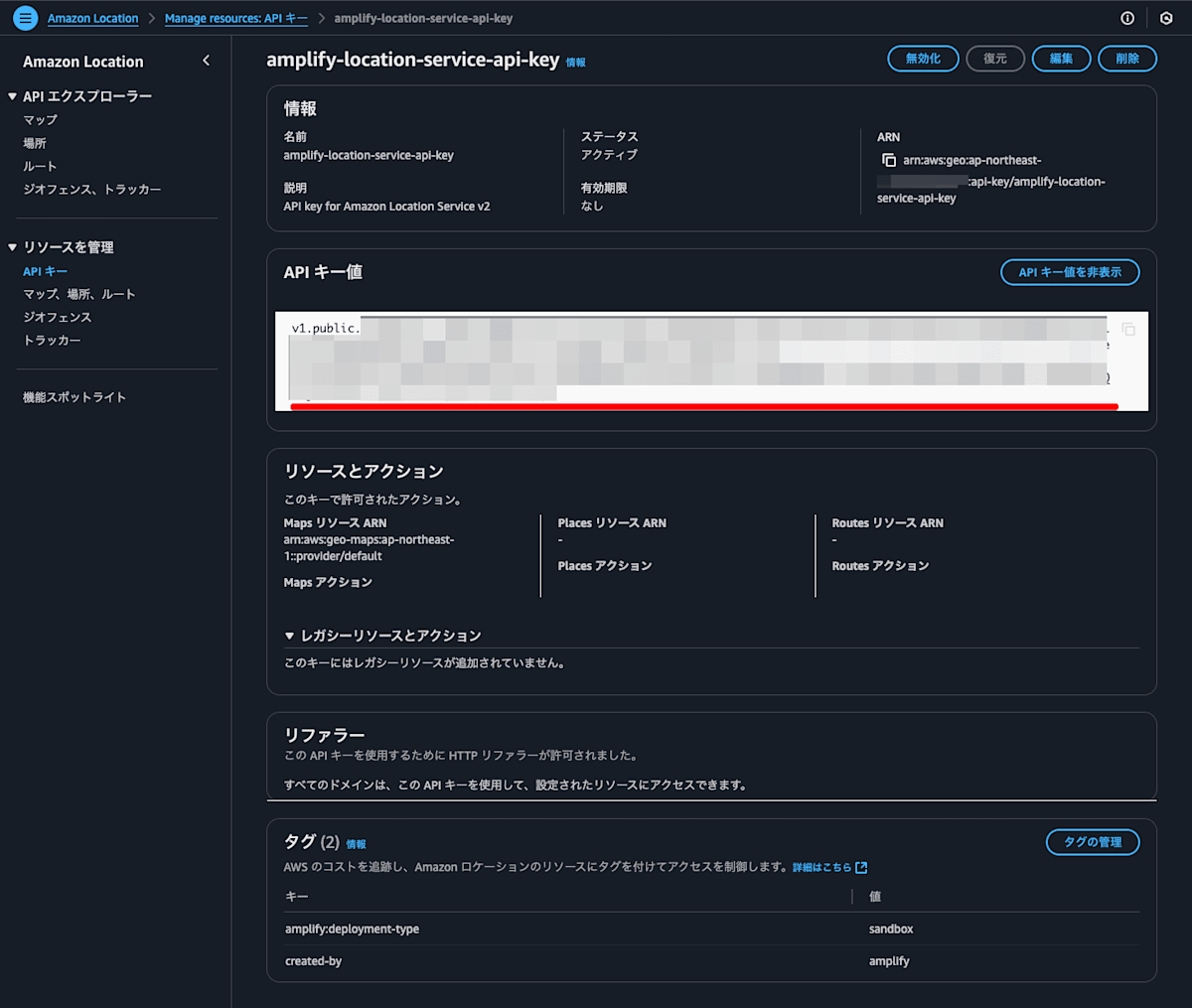
Task: Open the external link icon next to 詳細はこちら
Action: coord(861,867)
